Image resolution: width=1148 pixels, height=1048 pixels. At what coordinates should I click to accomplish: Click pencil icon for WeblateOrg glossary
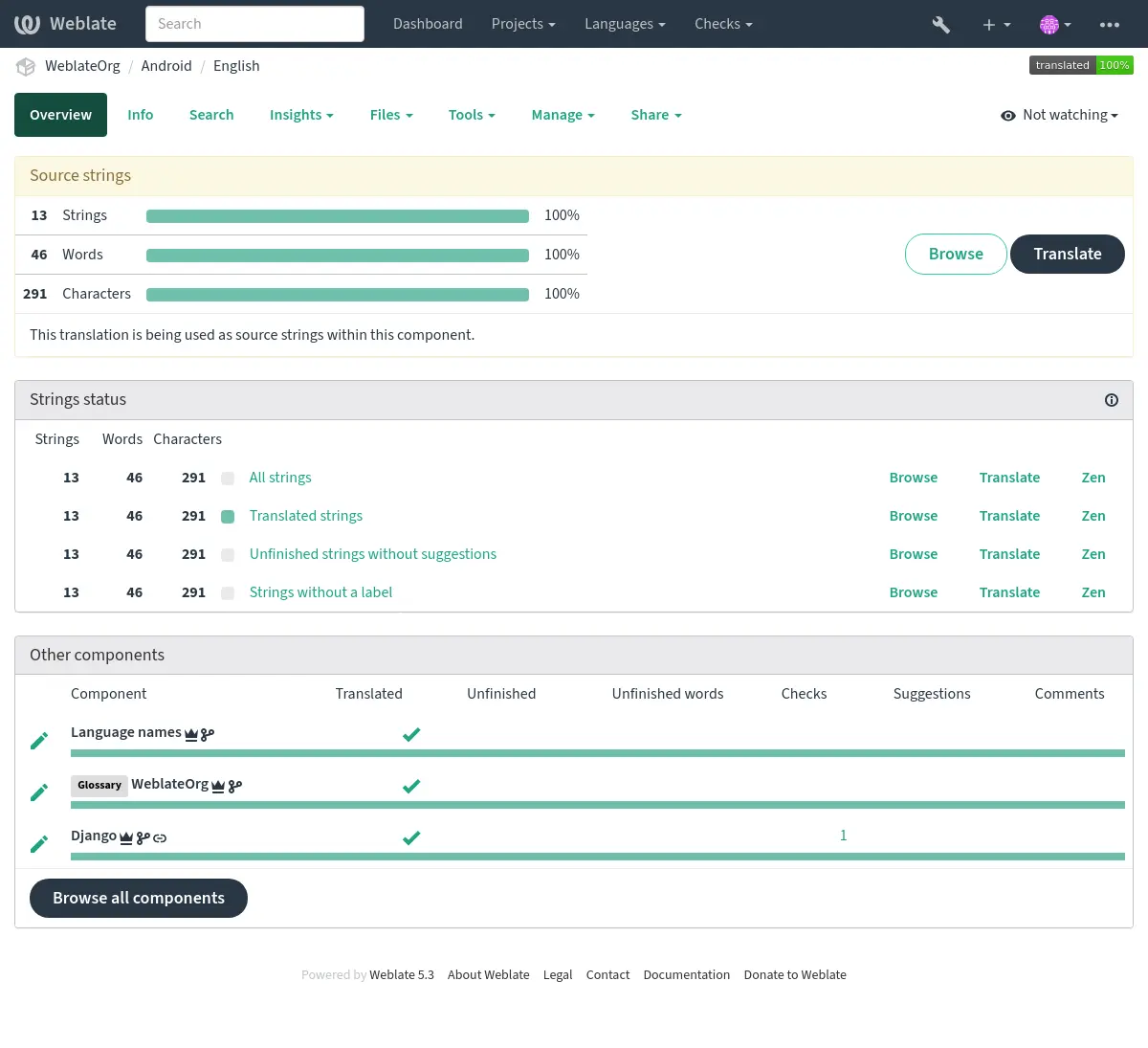(39, 792)
